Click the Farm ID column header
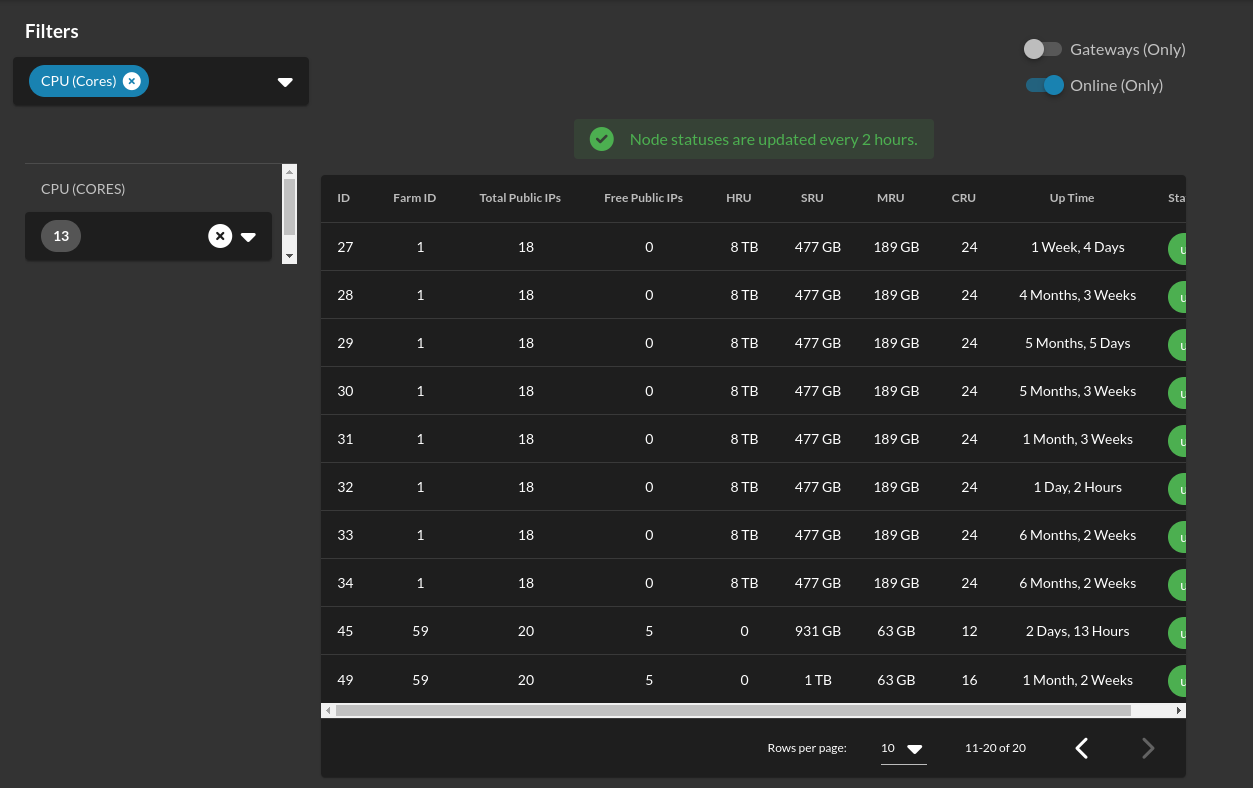Viewport: 1253px width, 788px height. point(414,198)
